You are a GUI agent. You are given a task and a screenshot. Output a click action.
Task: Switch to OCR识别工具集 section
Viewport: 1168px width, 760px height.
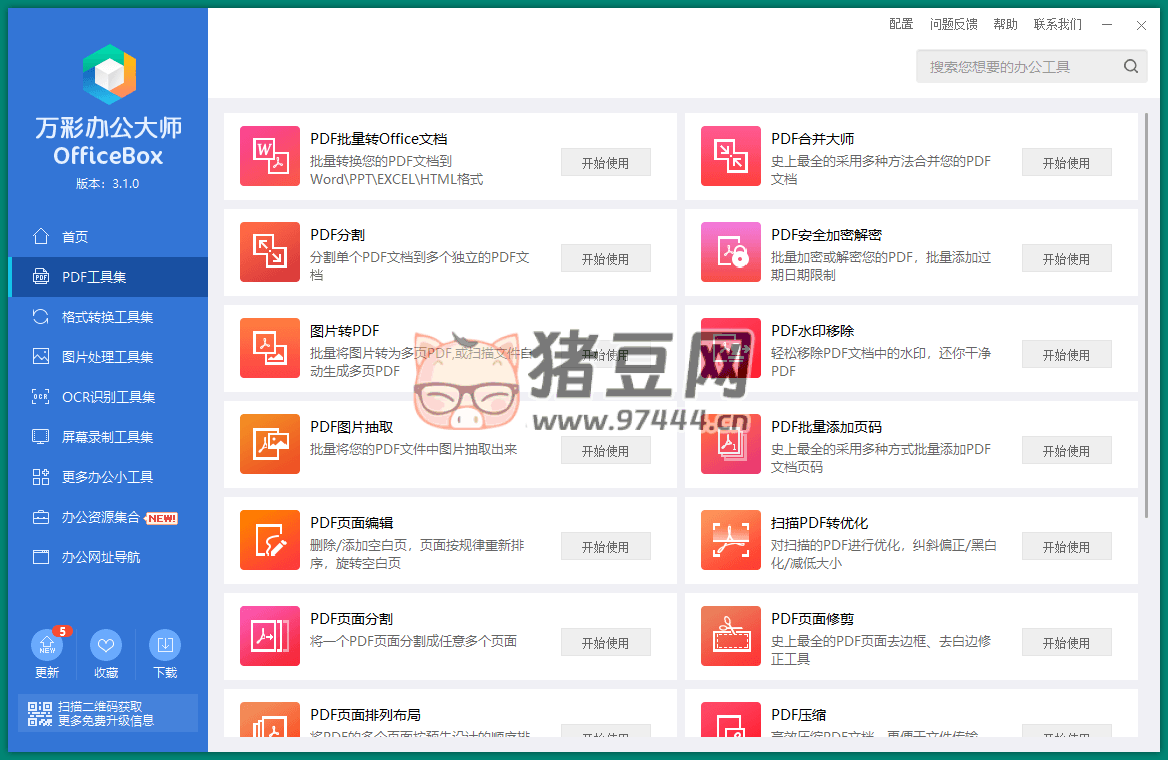click(x=108, y=397)
